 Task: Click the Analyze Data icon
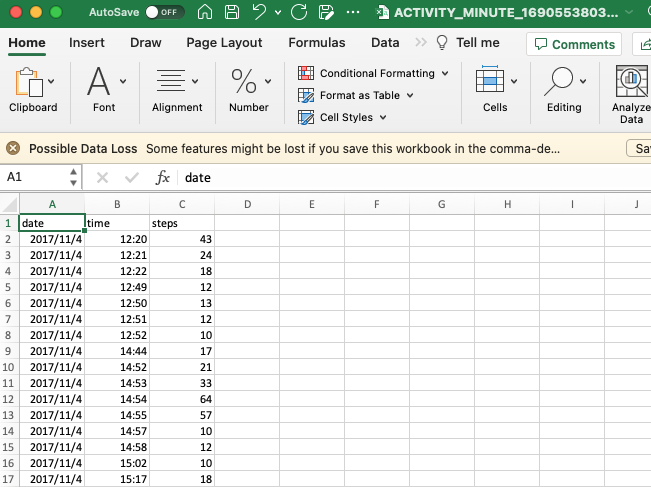click(x=631, y=81)
